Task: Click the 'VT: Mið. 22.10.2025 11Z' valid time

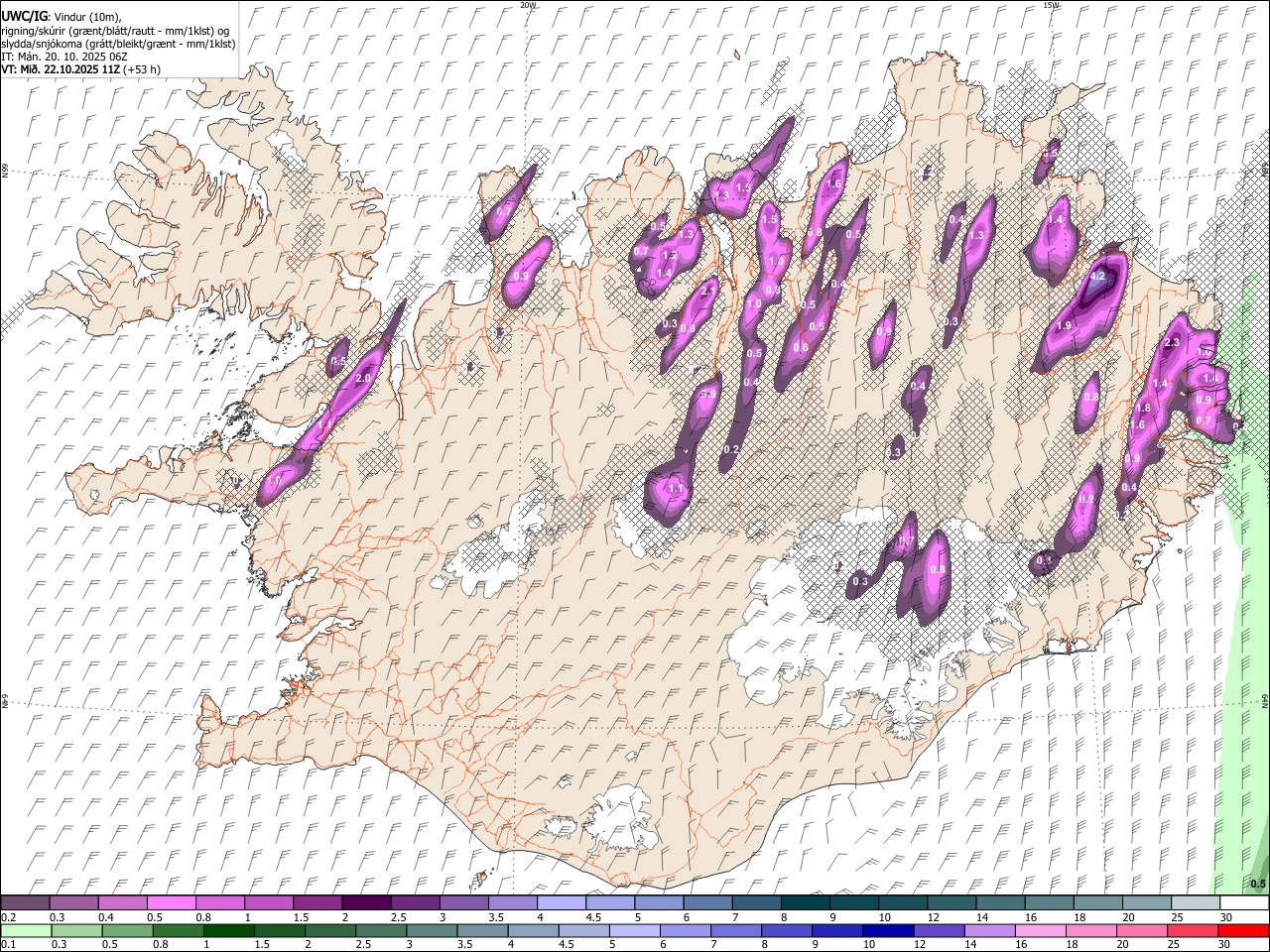Action: tap(61, 69)
